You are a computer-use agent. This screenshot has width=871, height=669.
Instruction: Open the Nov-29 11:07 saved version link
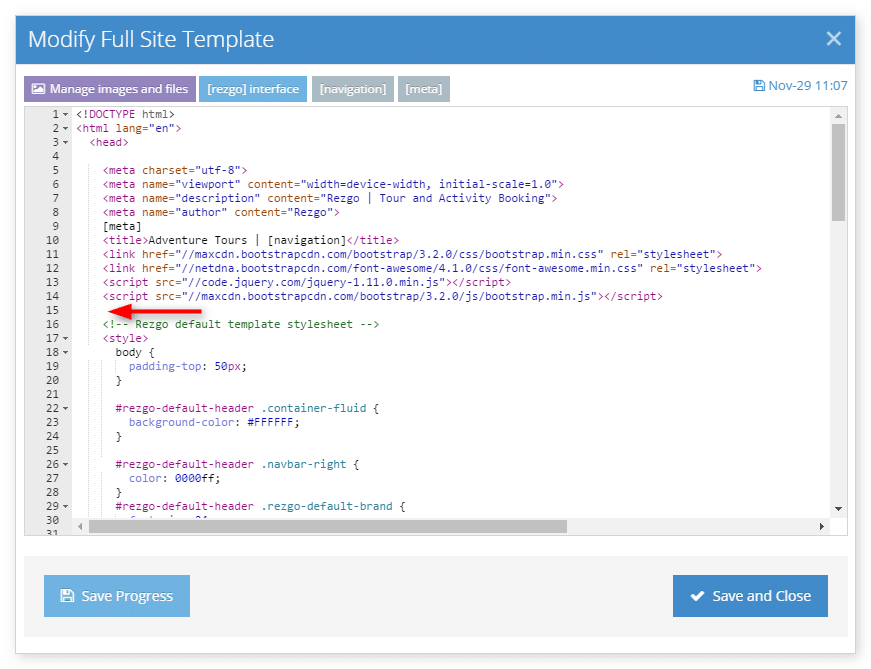[x=800, y=86]
